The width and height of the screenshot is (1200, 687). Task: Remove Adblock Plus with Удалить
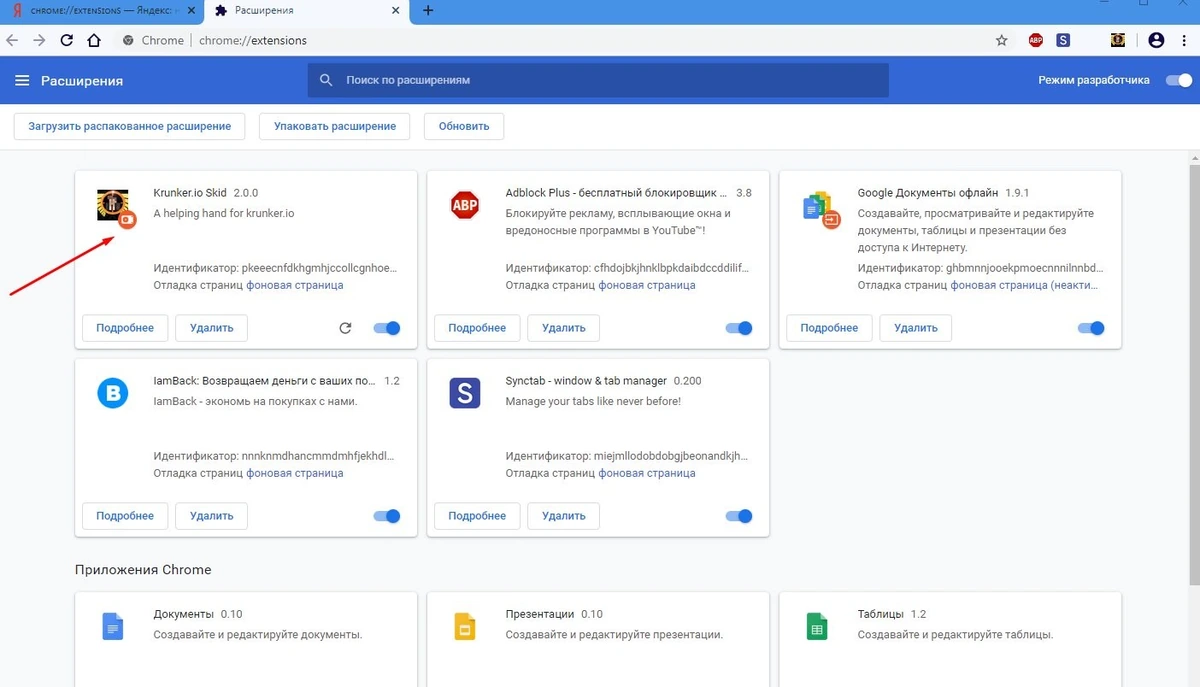(563, 328)
